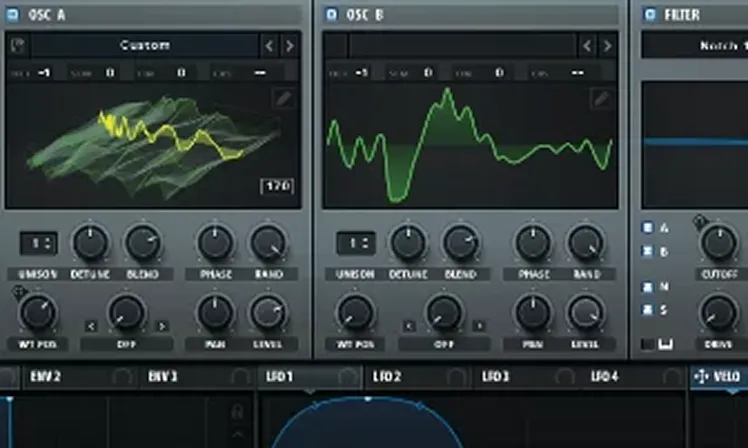Click the next warp mode arrow in OSC B

(x=479, y=325)
